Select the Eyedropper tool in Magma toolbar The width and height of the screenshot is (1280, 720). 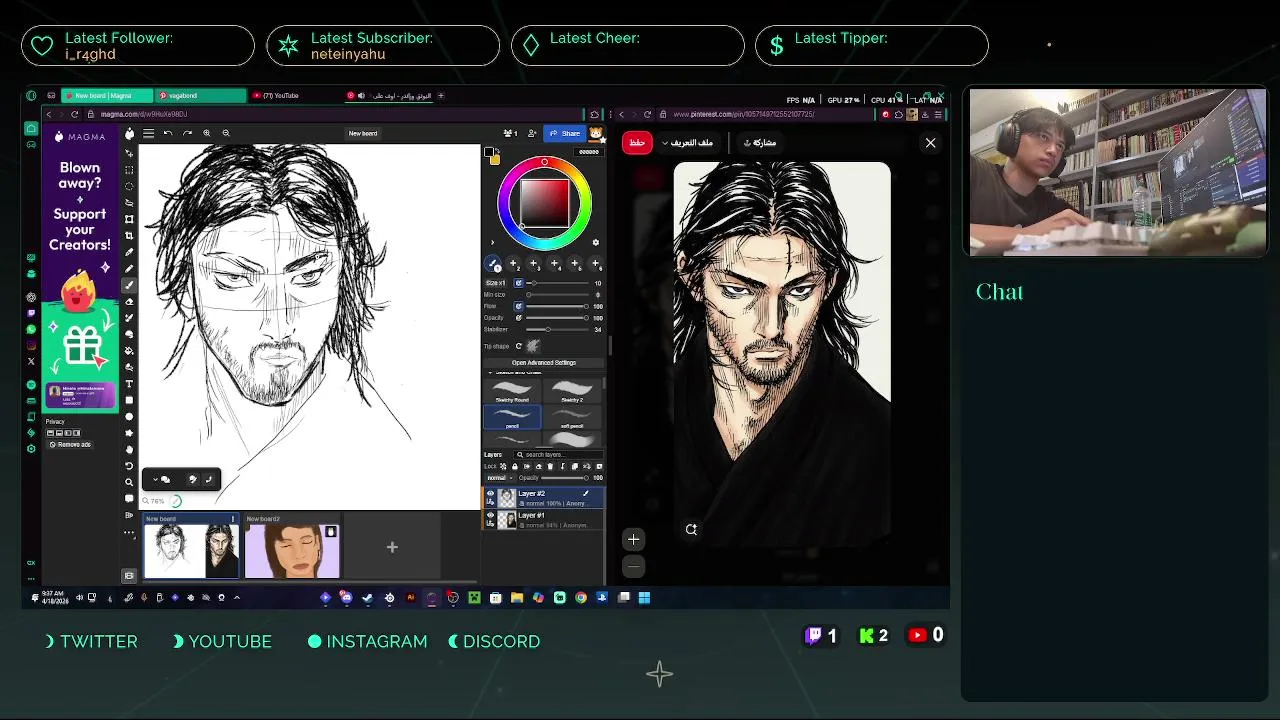(129, 252)
